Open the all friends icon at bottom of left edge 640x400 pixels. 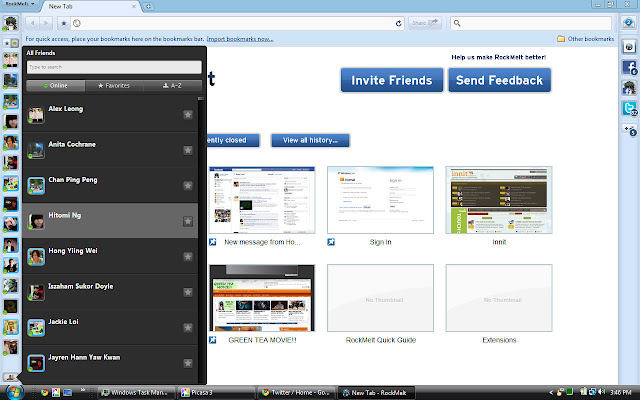tap(11, 377)
